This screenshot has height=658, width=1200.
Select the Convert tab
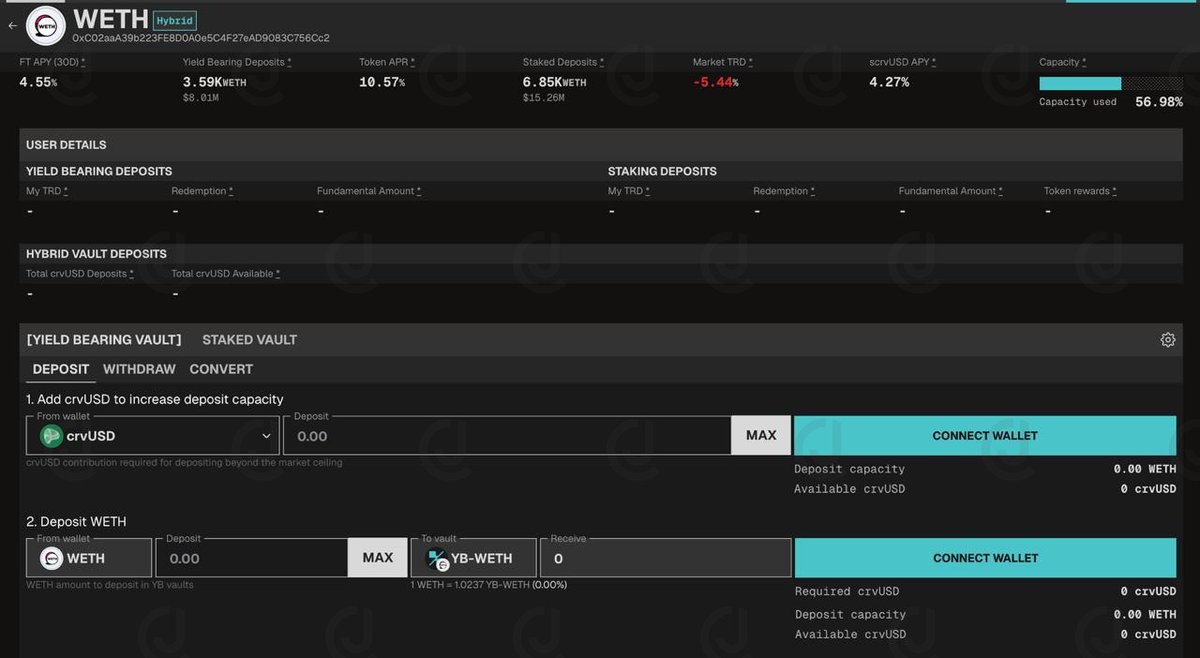click(221, 369)
